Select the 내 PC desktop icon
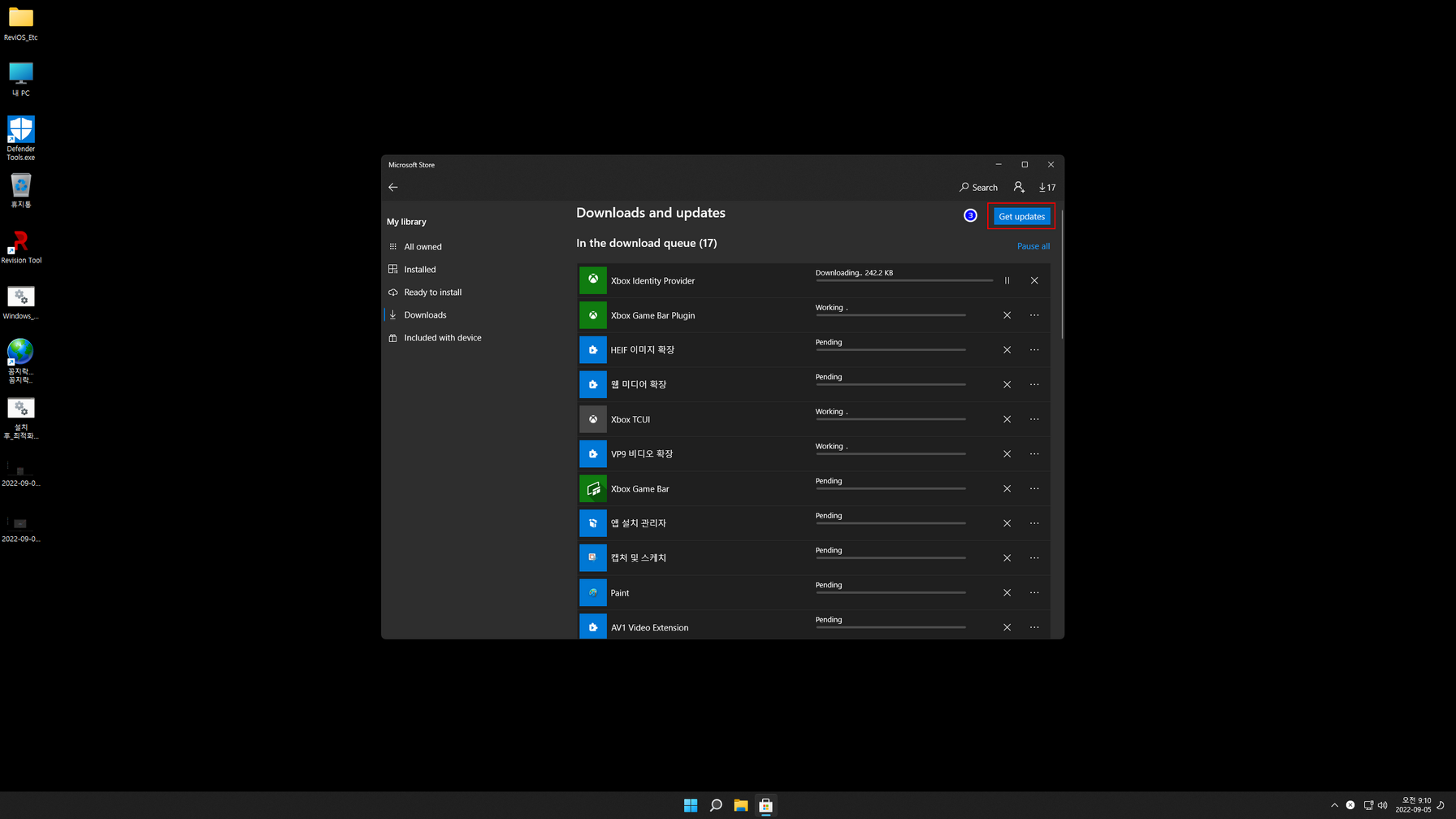 point(21,79)
